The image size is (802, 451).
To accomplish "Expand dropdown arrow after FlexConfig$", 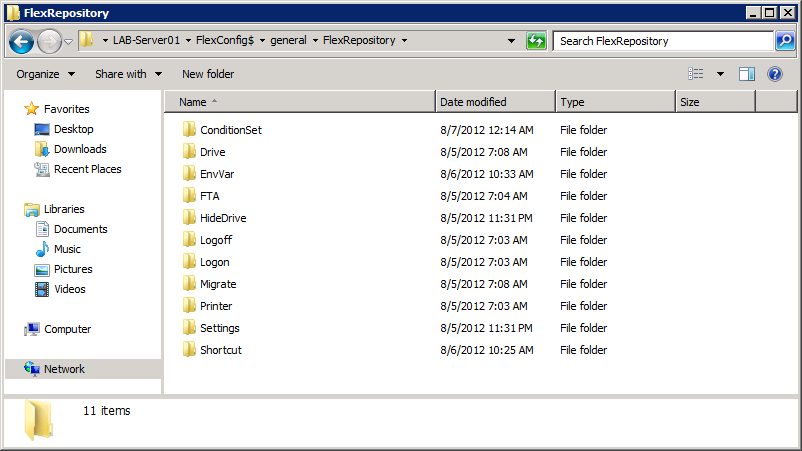I will coord(262,40).
